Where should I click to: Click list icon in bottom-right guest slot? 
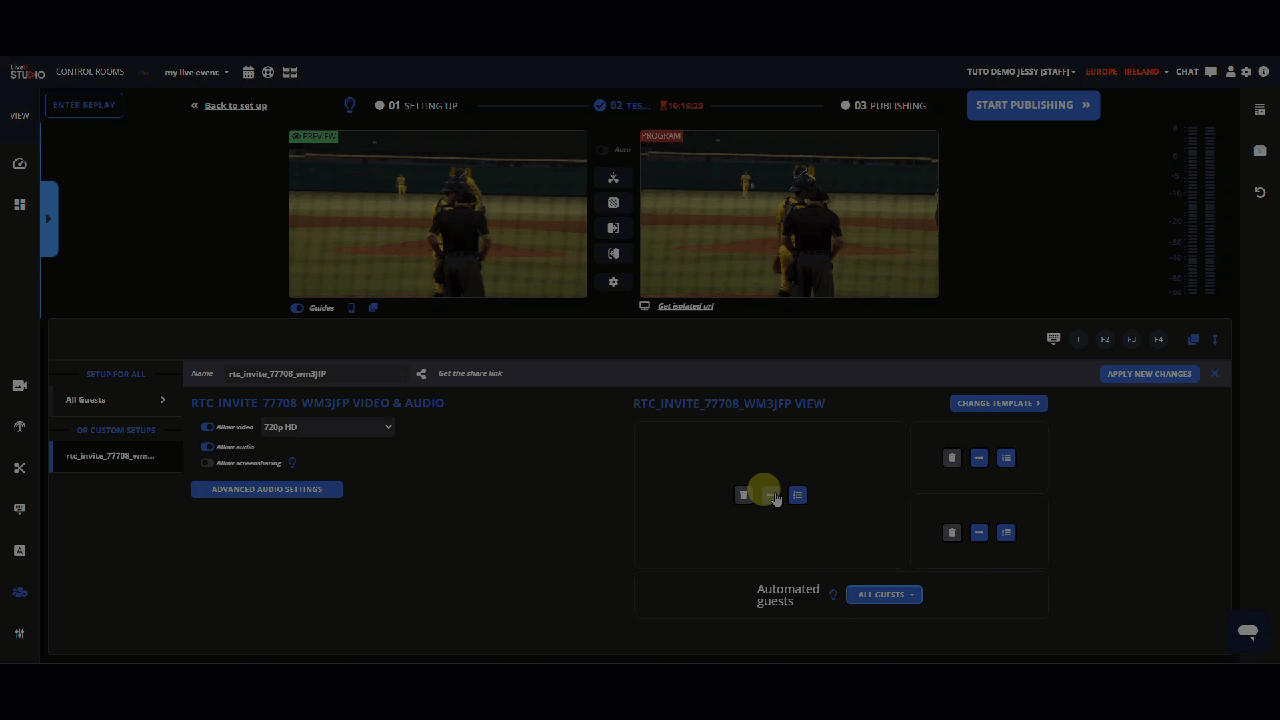pos(1006,533)
